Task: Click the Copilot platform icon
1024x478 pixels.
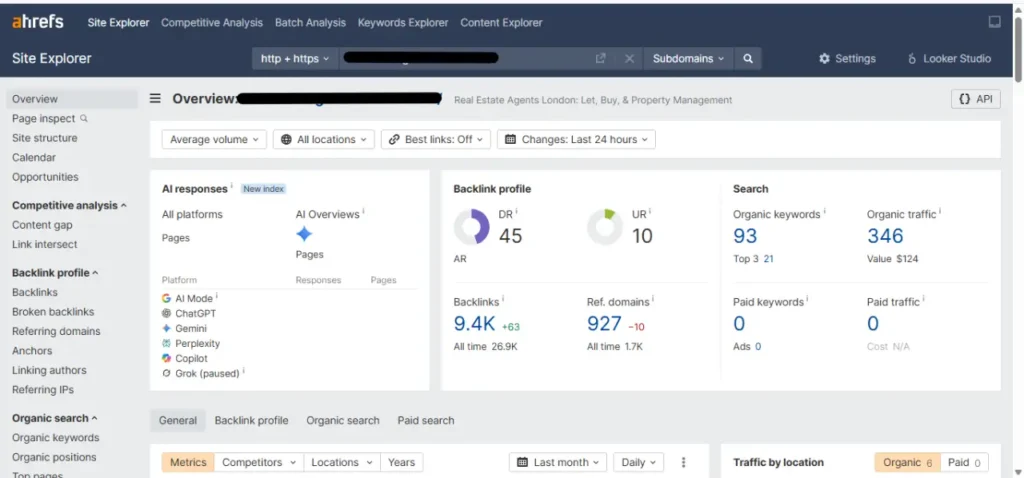Action: (167, 358)
